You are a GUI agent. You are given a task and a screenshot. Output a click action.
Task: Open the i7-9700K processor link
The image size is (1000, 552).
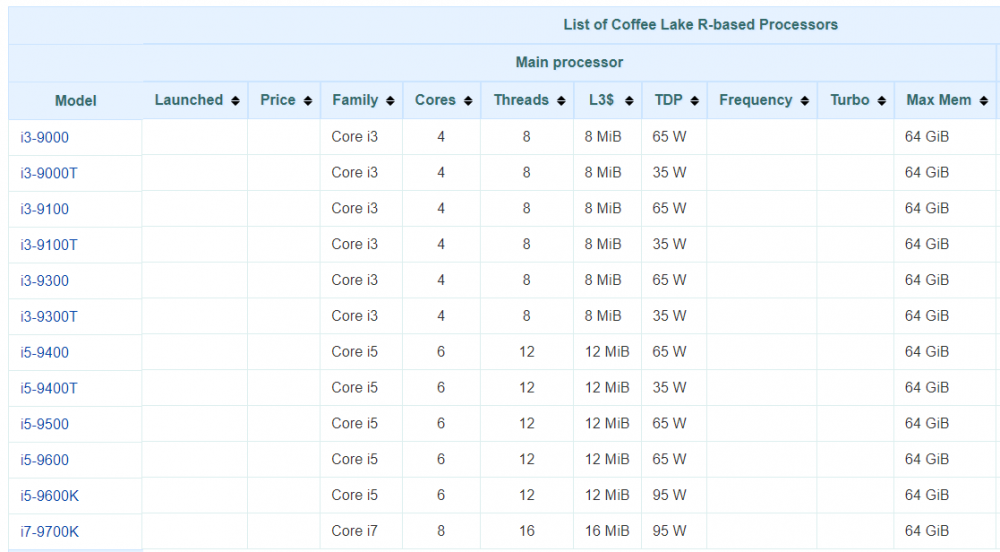[x=50, y=532]
